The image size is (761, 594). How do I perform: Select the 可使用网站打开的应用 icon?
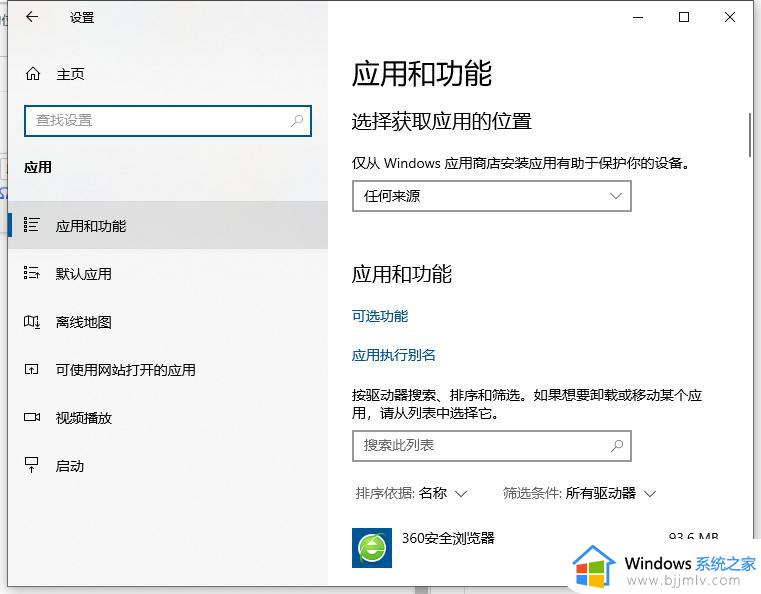click(x=32, y=369)
